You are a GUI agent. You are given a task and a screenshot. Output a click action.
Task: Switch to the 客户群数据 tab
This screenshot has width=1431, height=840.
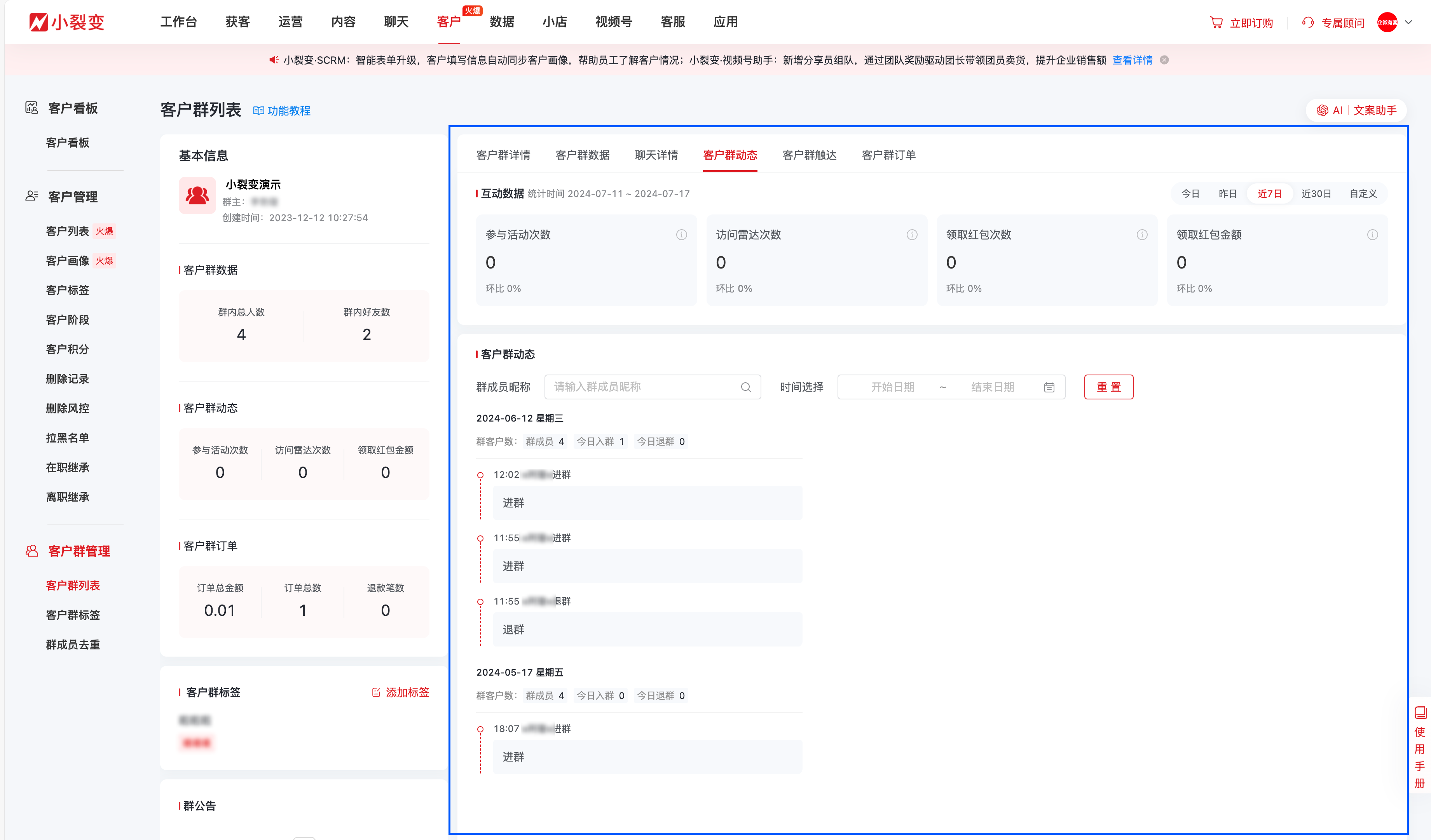click(582, 155)
